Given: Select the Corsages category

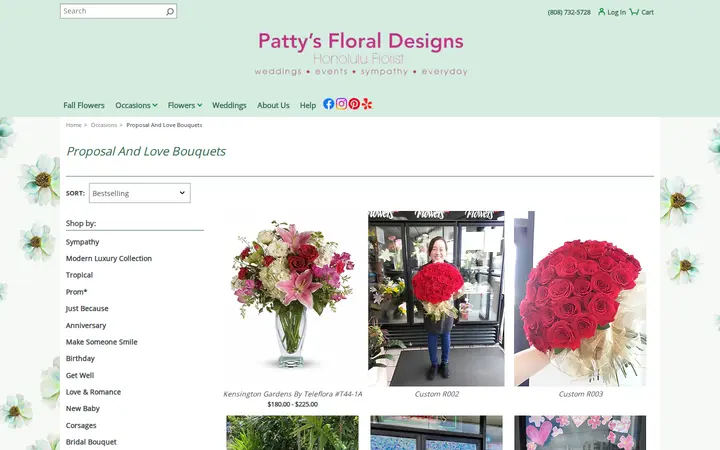Looking at the screenshot, I should (81, 426).
